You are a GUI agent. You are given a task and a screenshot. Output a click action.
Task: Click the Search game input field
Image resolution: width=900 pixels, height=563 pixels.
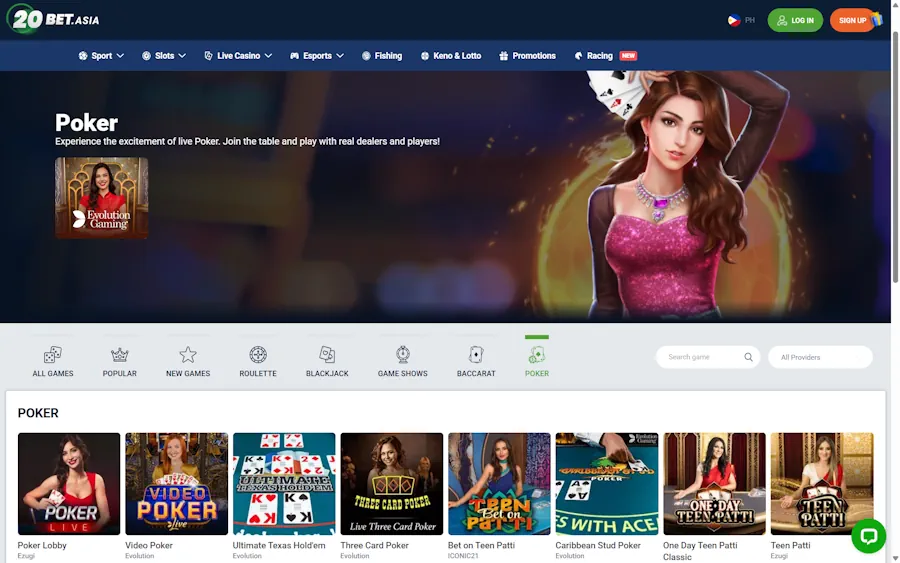click(x=700, y=357)
